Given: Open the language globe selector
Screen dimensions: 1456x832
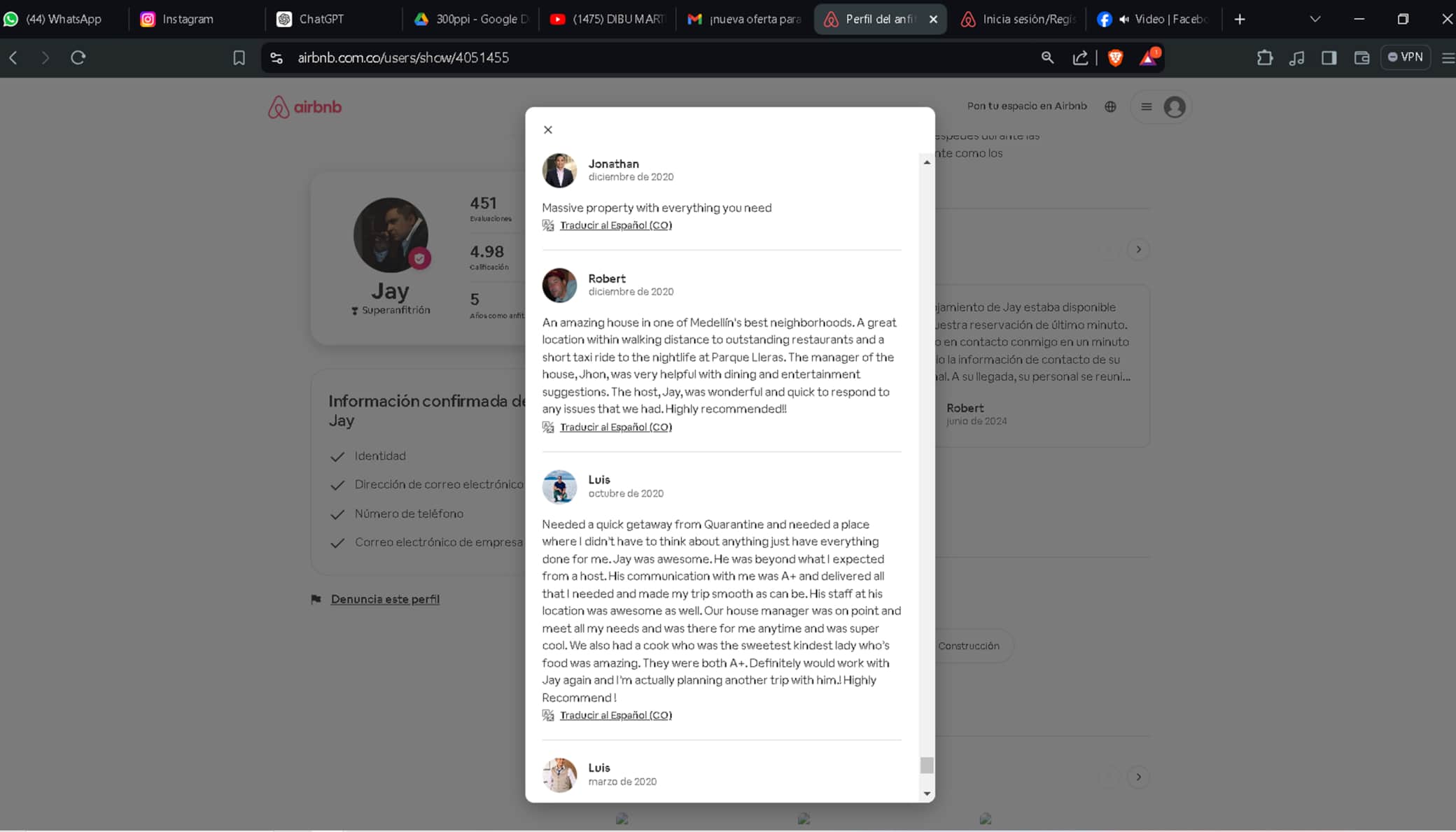Looking at the screenshot, I should tap(1110, 107).
